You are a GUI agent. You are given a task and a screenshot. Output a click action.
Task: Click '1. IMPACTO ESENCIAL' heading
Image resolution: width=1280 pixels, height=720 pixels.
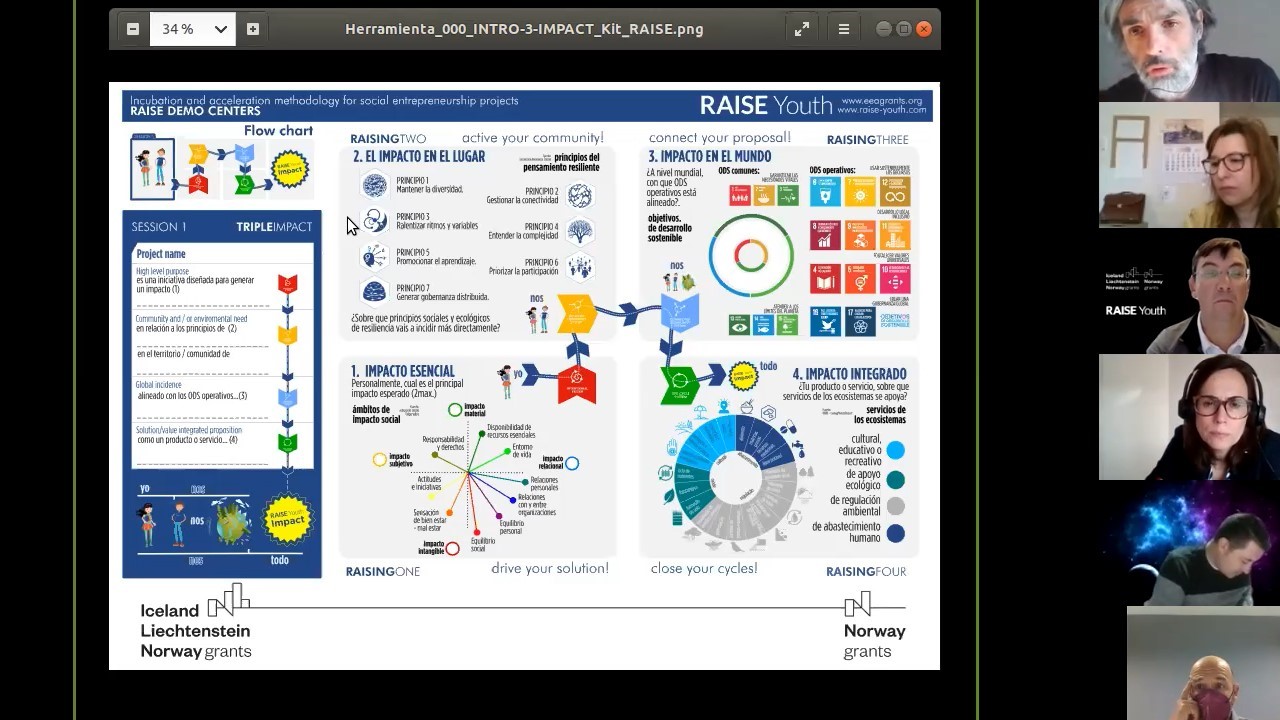point(402,371)
